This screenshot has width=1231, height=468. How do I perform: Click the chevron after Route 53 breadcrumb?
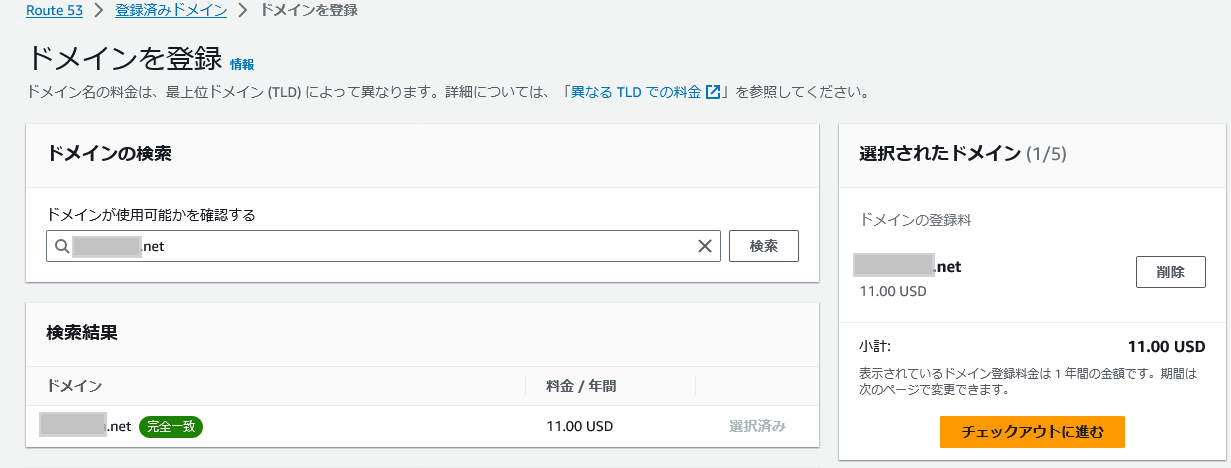click(x=98, y=11)
